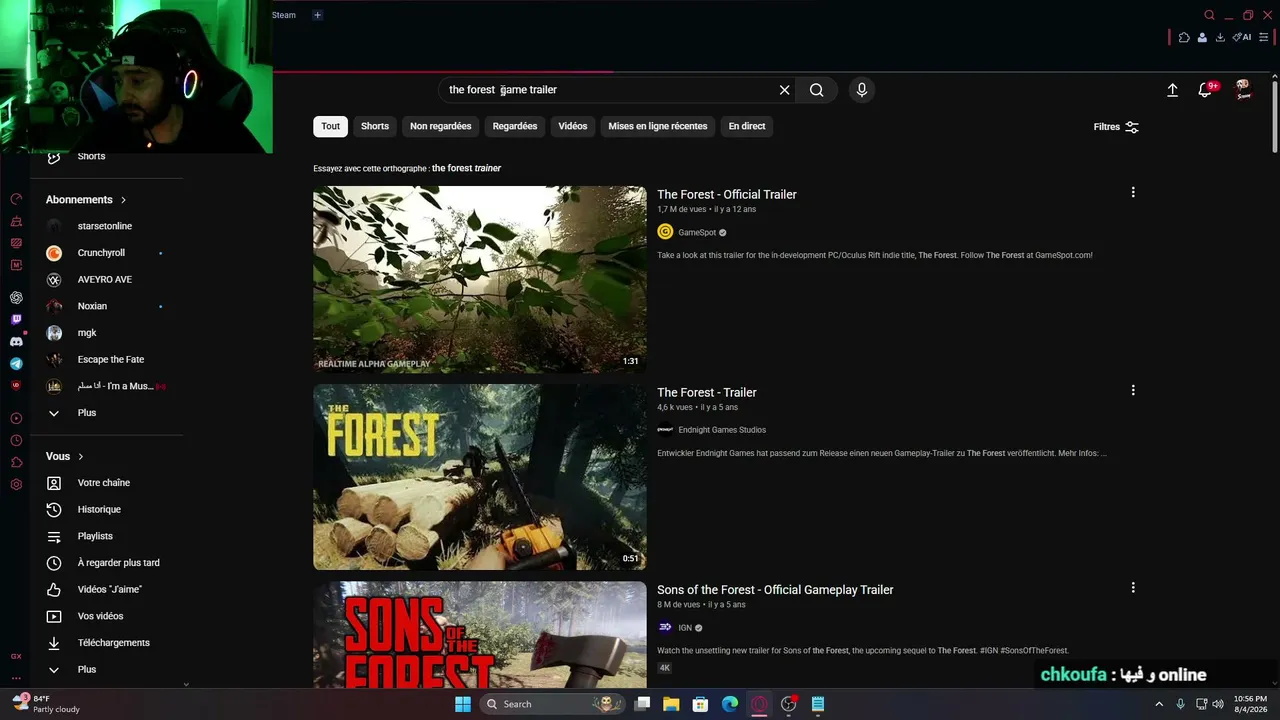Open the Abonnements section header
Viewport: 1280px width, 720px height.
(x=86, y=200)
